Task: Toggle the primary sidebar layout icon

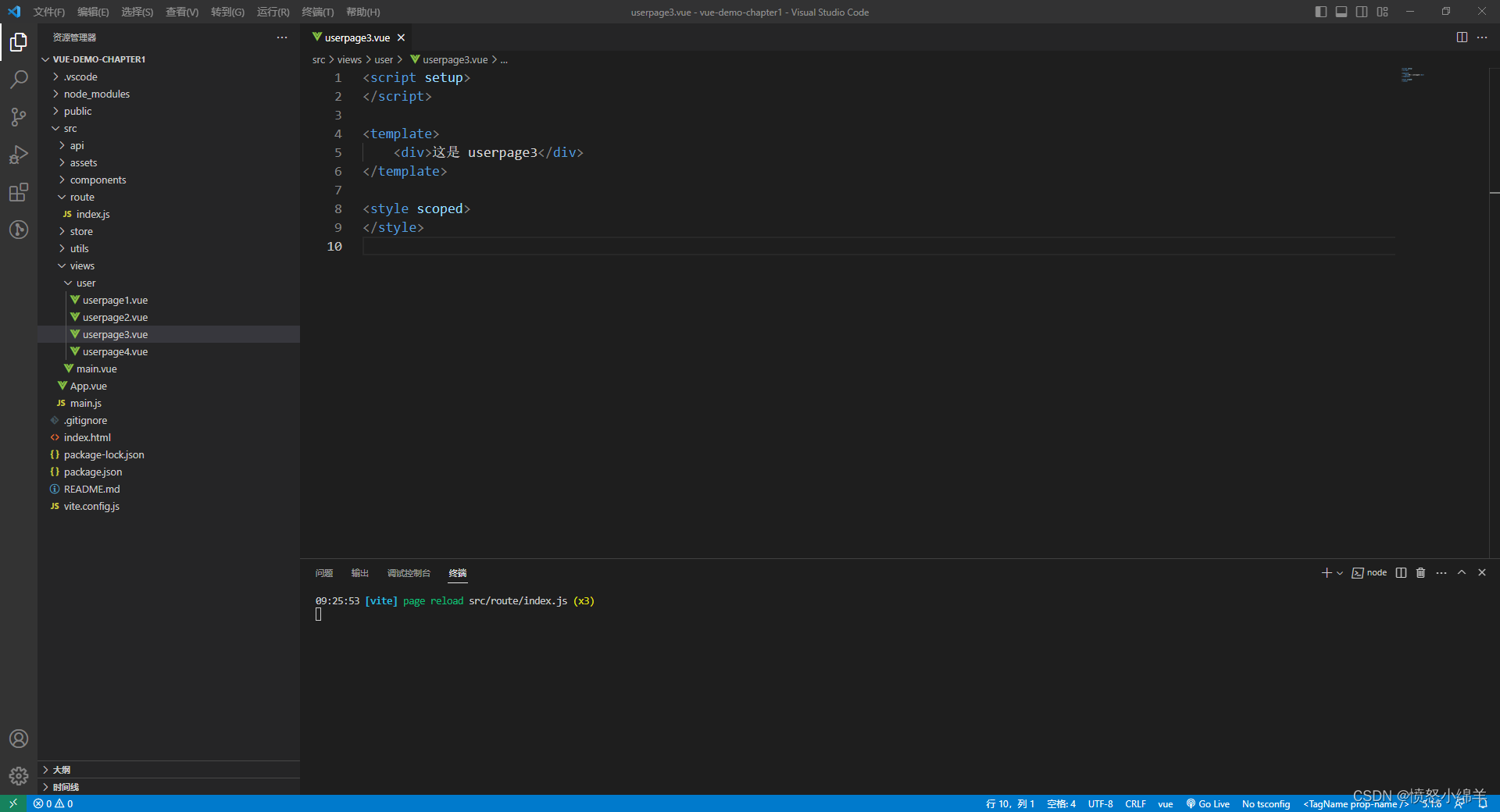Action: tap(1320, 12)
